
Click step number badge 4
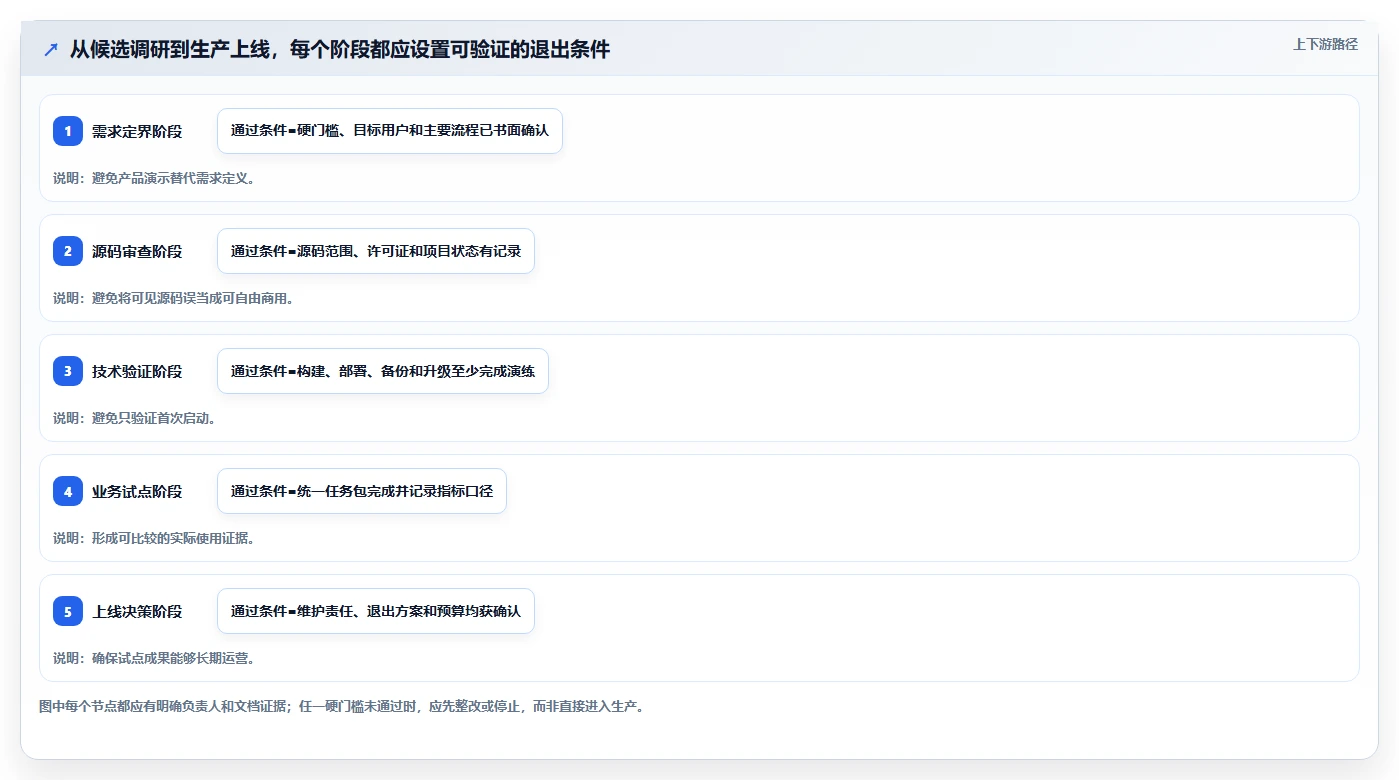pos(68,491)
